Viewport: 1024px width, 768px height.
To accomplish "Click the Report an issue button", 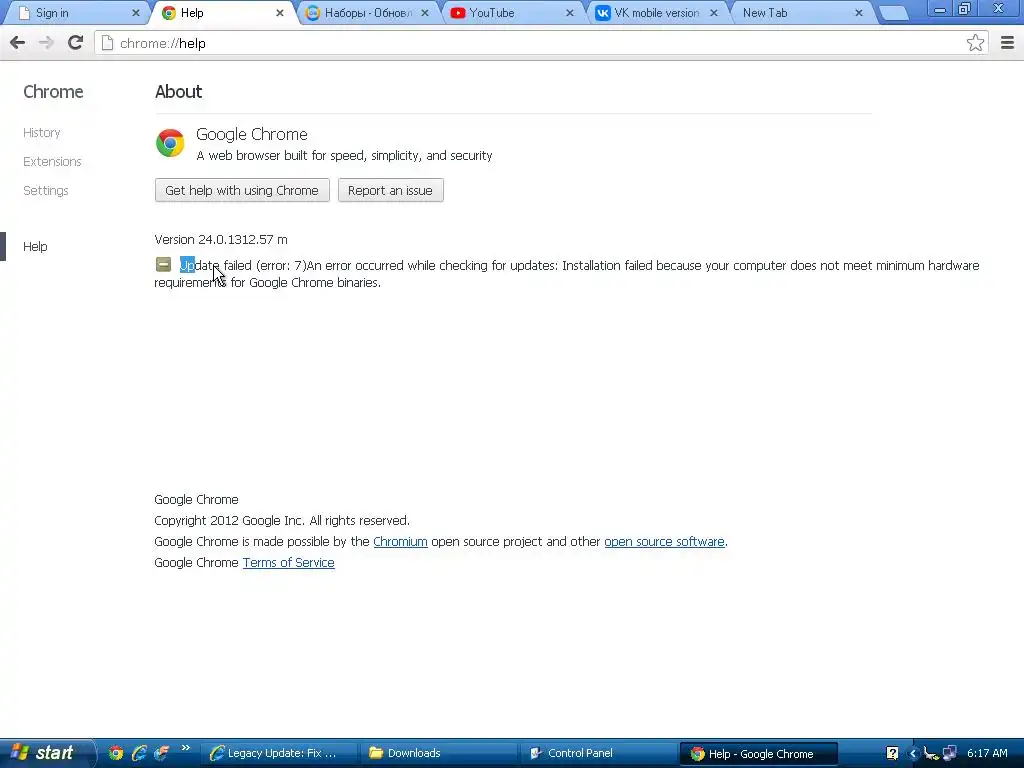I will (391, 190).
